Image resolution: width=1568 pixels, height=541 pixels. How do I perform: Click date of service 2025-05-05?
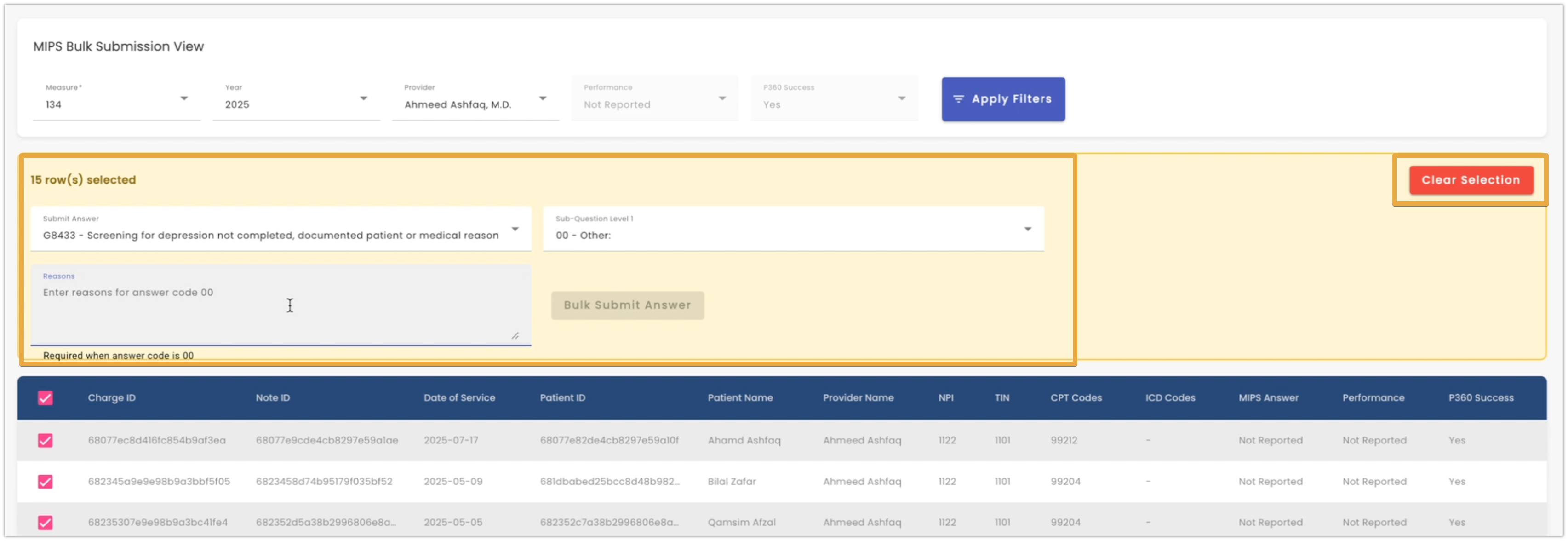tap(453, 523)
